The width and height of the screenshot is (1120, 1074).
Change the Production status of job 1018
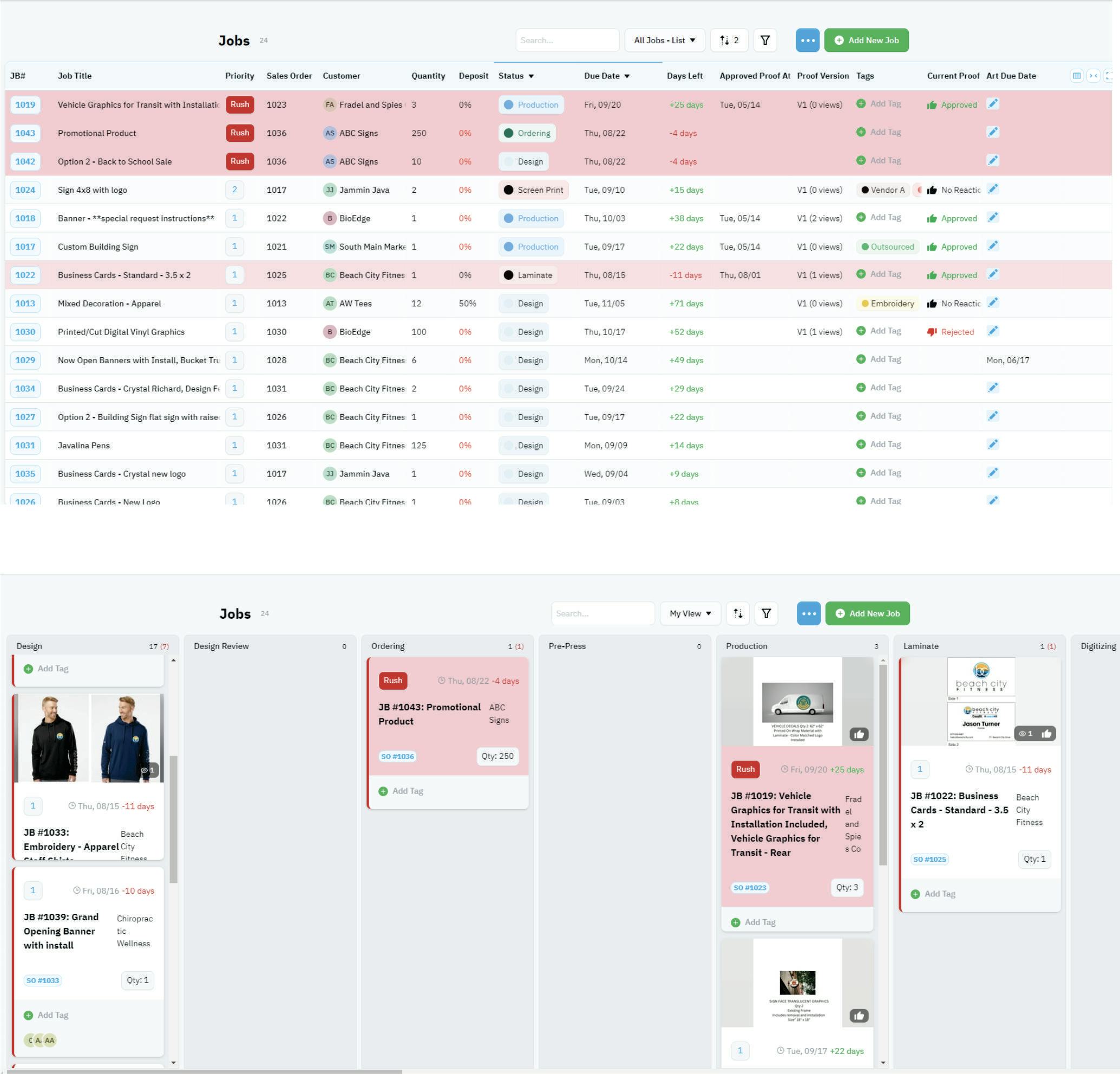pos(531,218)
